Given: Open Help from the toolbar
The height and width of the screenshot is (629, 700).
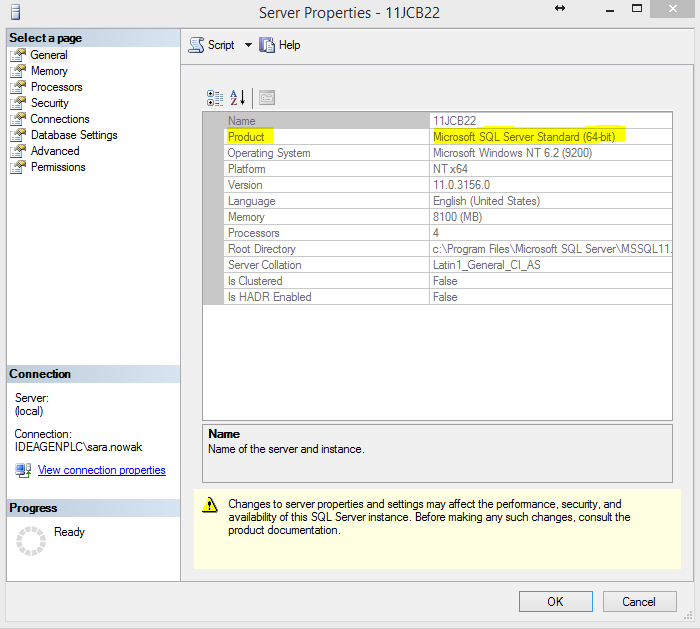Looking at the screenshot, I should click(x=280, y=45).
